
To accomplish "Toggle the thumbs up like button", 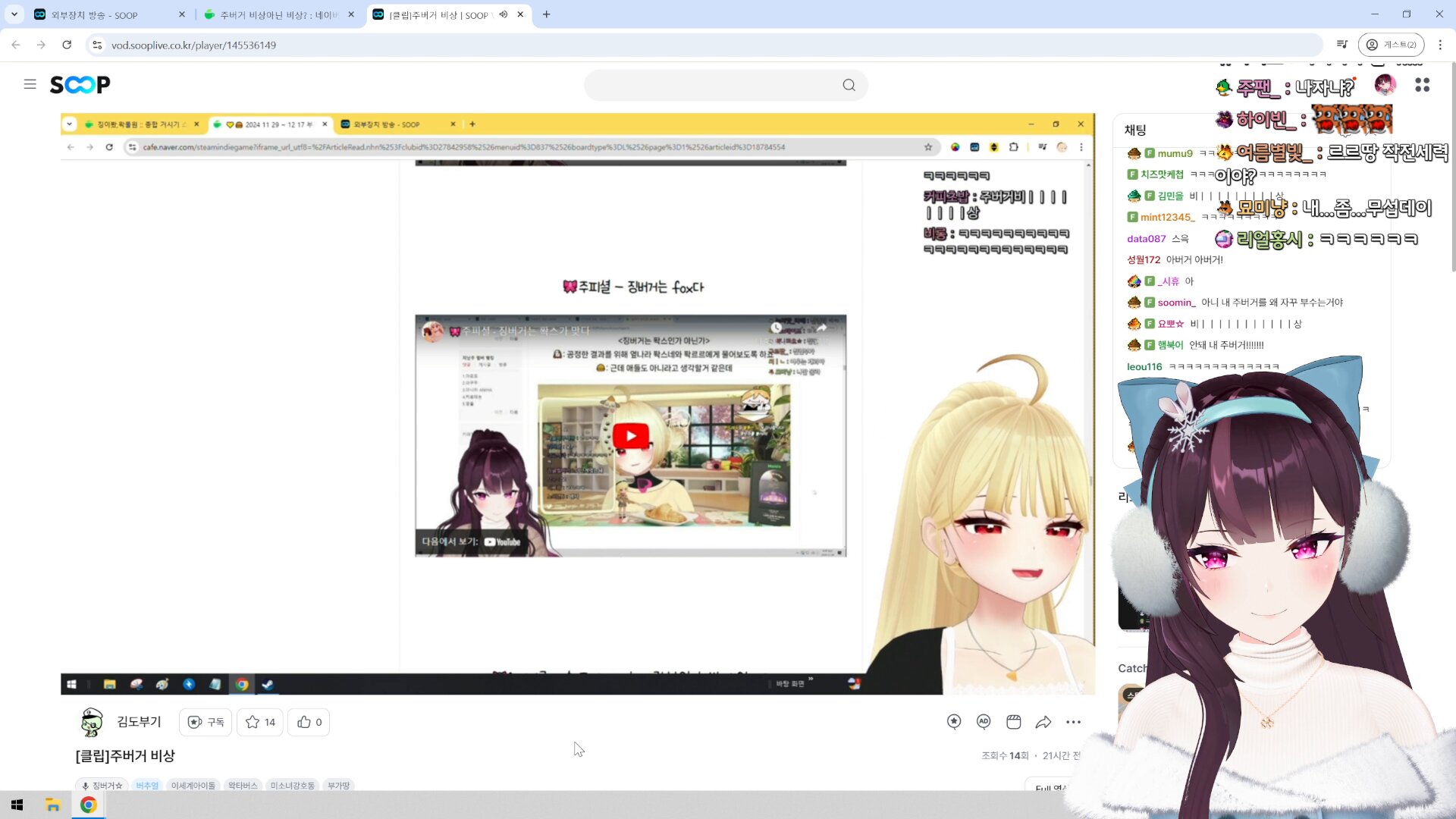I will [x=309, y=722].
